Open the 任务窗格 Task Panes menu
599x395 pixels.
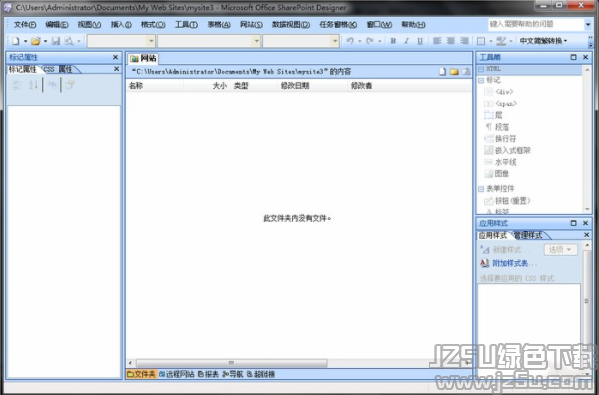tap(338, 24)
